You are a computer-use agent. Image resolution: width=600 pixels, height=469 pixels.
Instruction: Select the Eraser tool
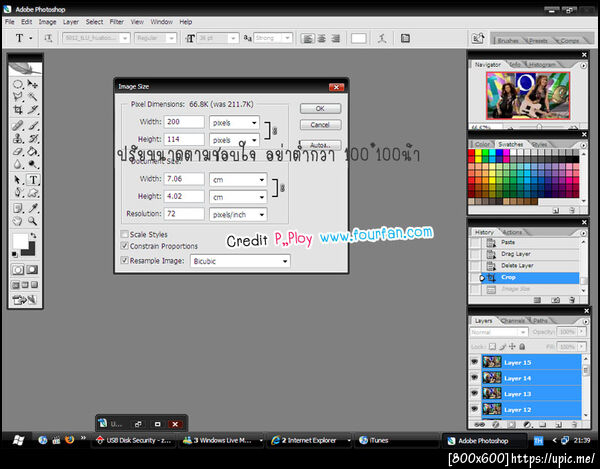pos(18,151)
